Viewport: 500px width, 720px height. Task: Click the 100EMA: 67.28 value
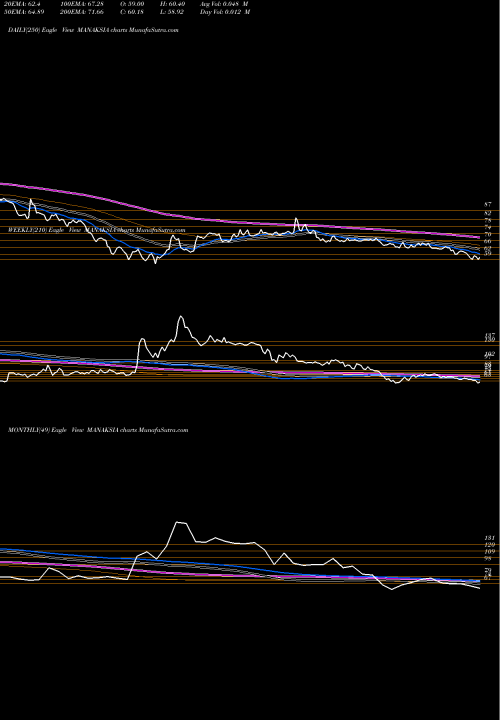click(x=80, y=4)
